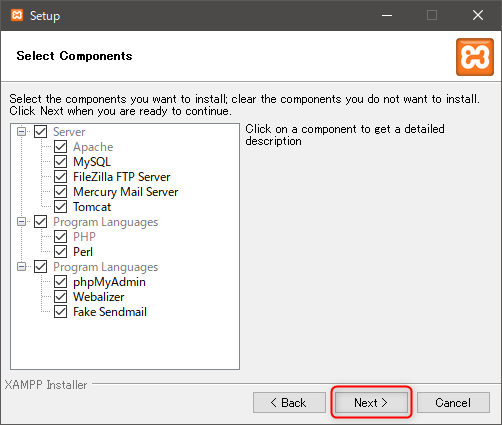Minimize the Setup window
This screenshot has height=425, width=502.
[387, 15]
